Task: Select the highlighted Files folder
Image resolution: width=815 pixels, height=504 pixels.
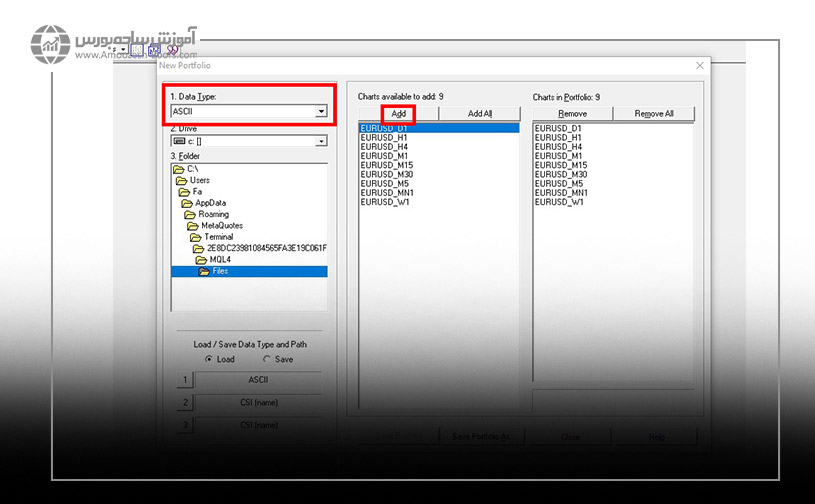Action: pyautogui.click(x=219, y=271)
